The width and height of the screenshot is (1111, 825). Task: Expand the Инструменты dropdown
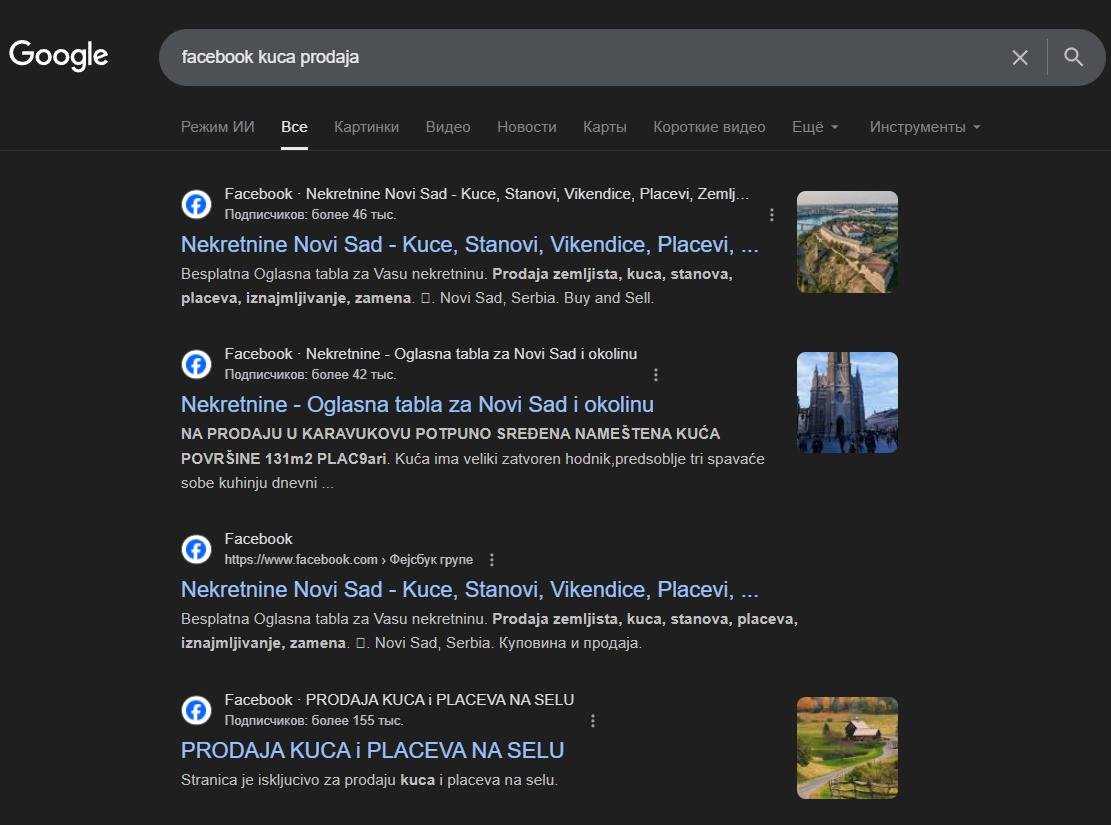[924, 127]
